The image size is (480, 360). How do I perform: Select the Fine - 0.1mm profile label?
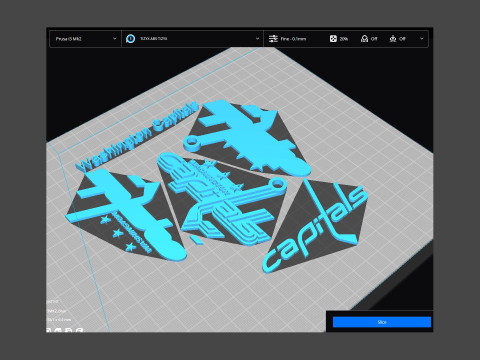pos(293,39)
